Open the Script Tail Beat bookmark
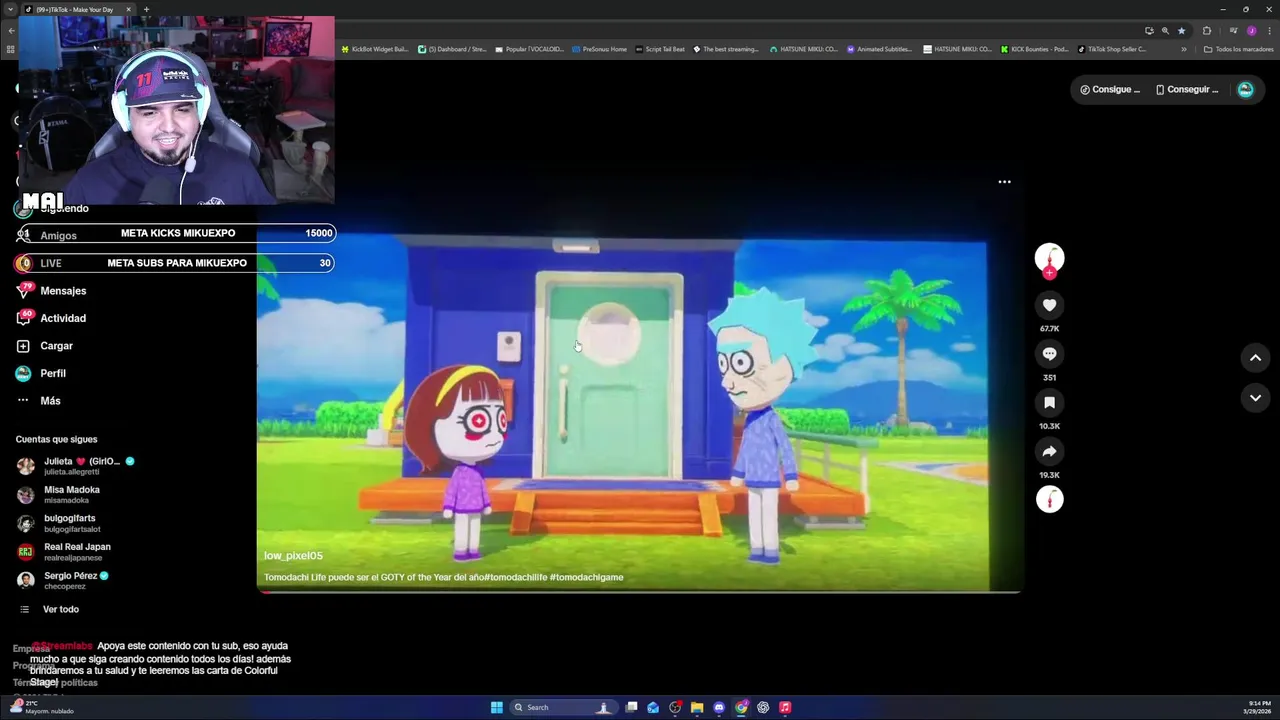Screen dimensions: 1280x720 (660, 49)
